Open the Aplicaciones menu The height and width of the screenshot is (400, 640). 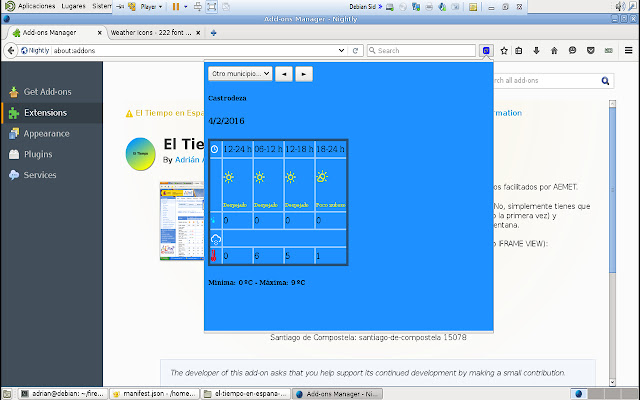pyautogui.click(x=36, y=6)
